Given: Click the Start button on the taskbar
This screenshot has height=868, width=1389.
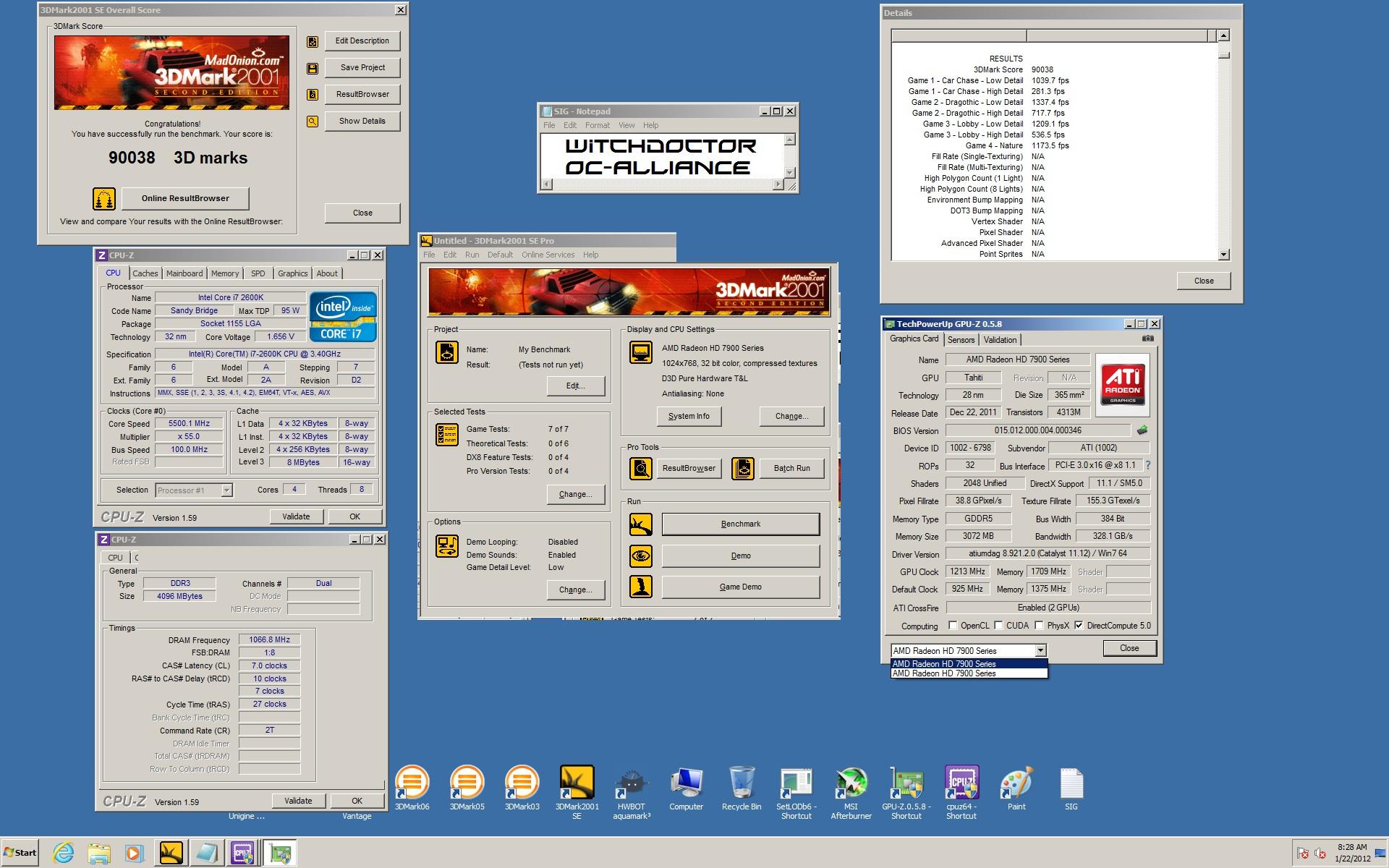Looking at the screenshot, I should click(20, 853).
